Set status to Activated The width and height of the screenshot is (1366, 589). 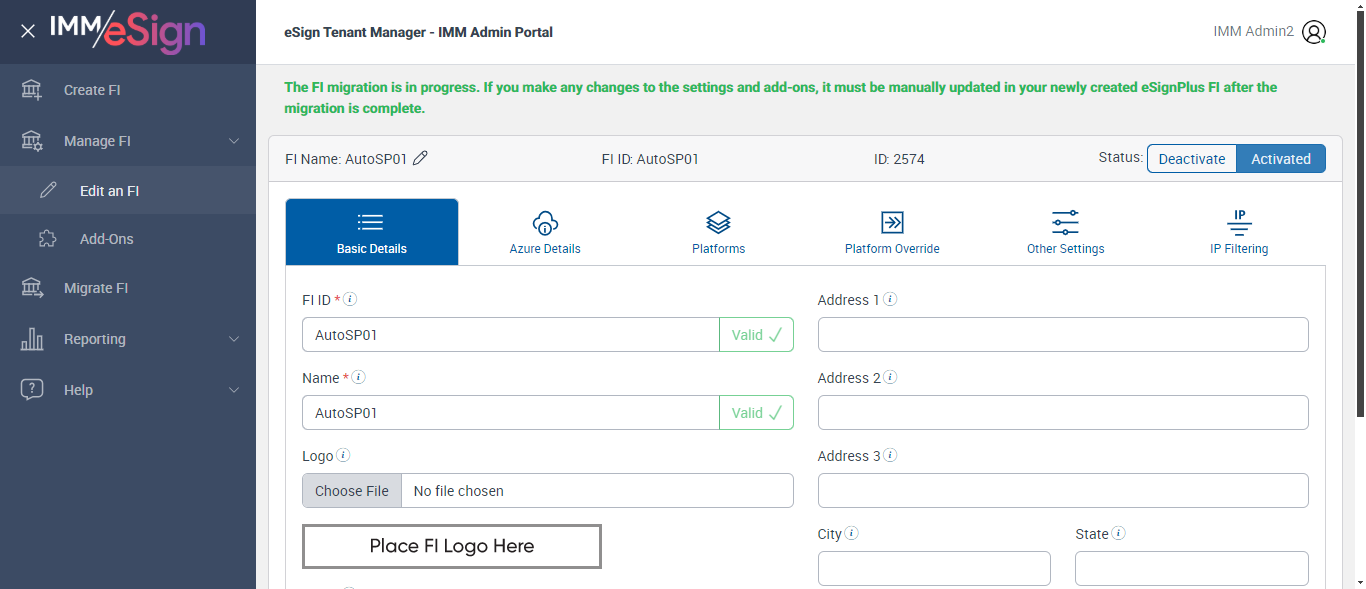click(1281, 159)
